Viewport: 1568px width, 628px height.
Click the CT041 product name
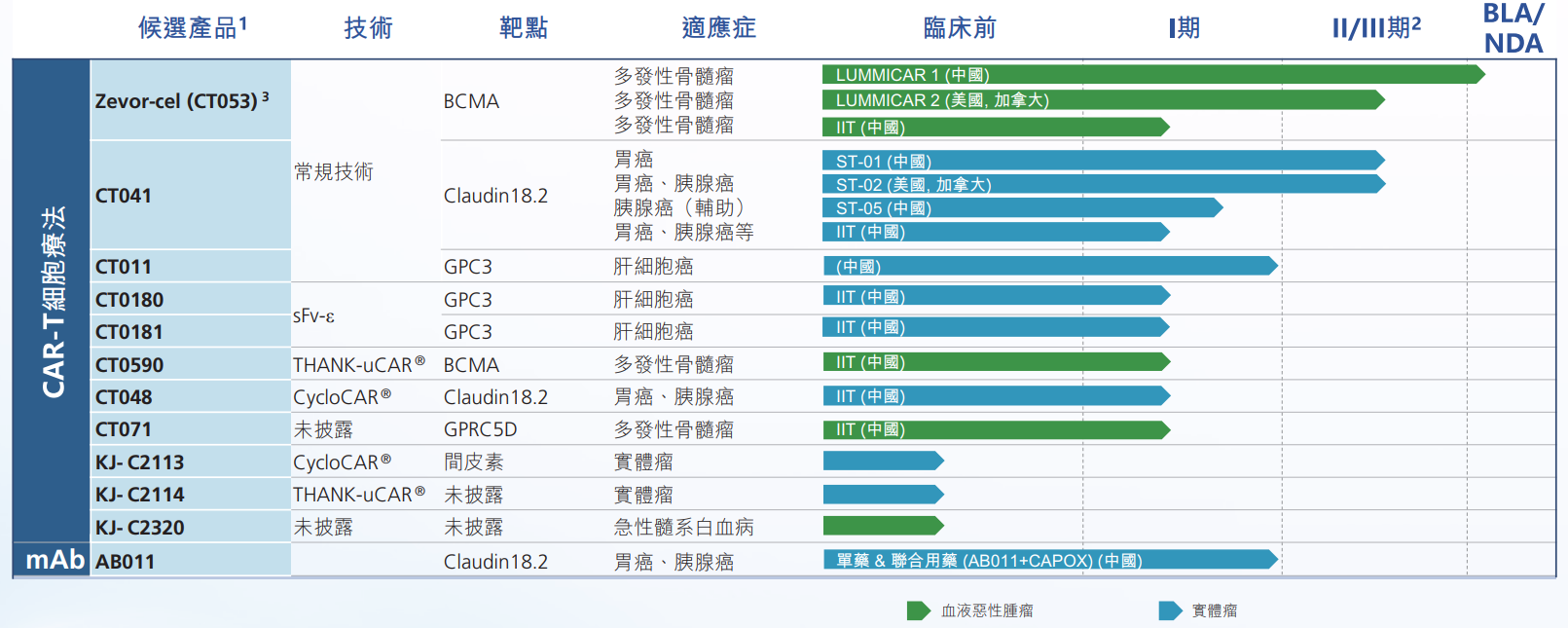[x=124, y=196]
